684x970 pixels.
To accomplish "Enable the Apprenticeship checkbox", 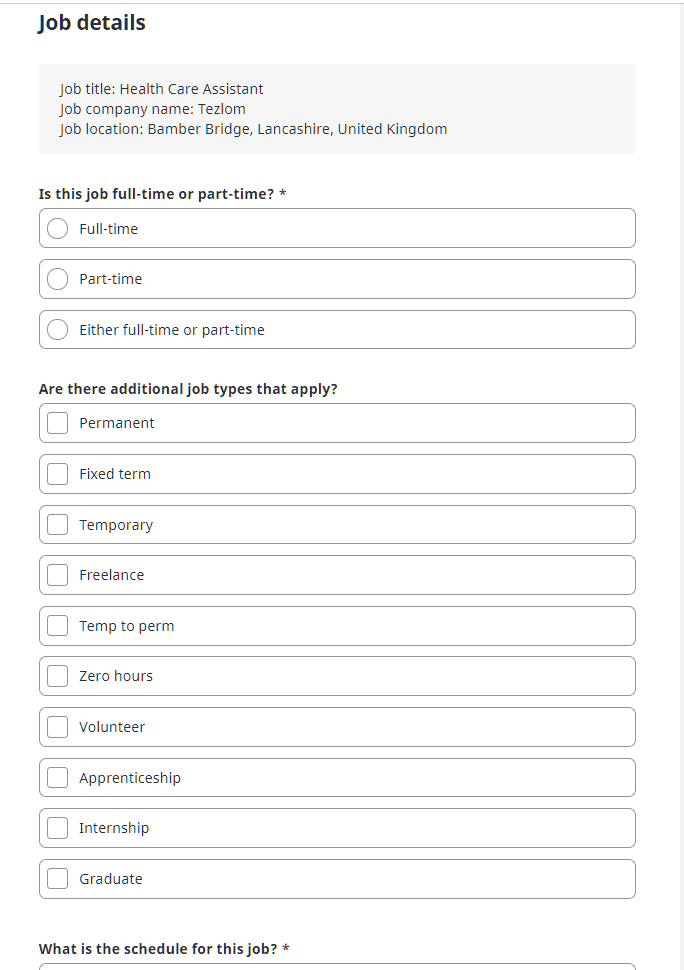I will pyautogui.click(x=58, y=778).
